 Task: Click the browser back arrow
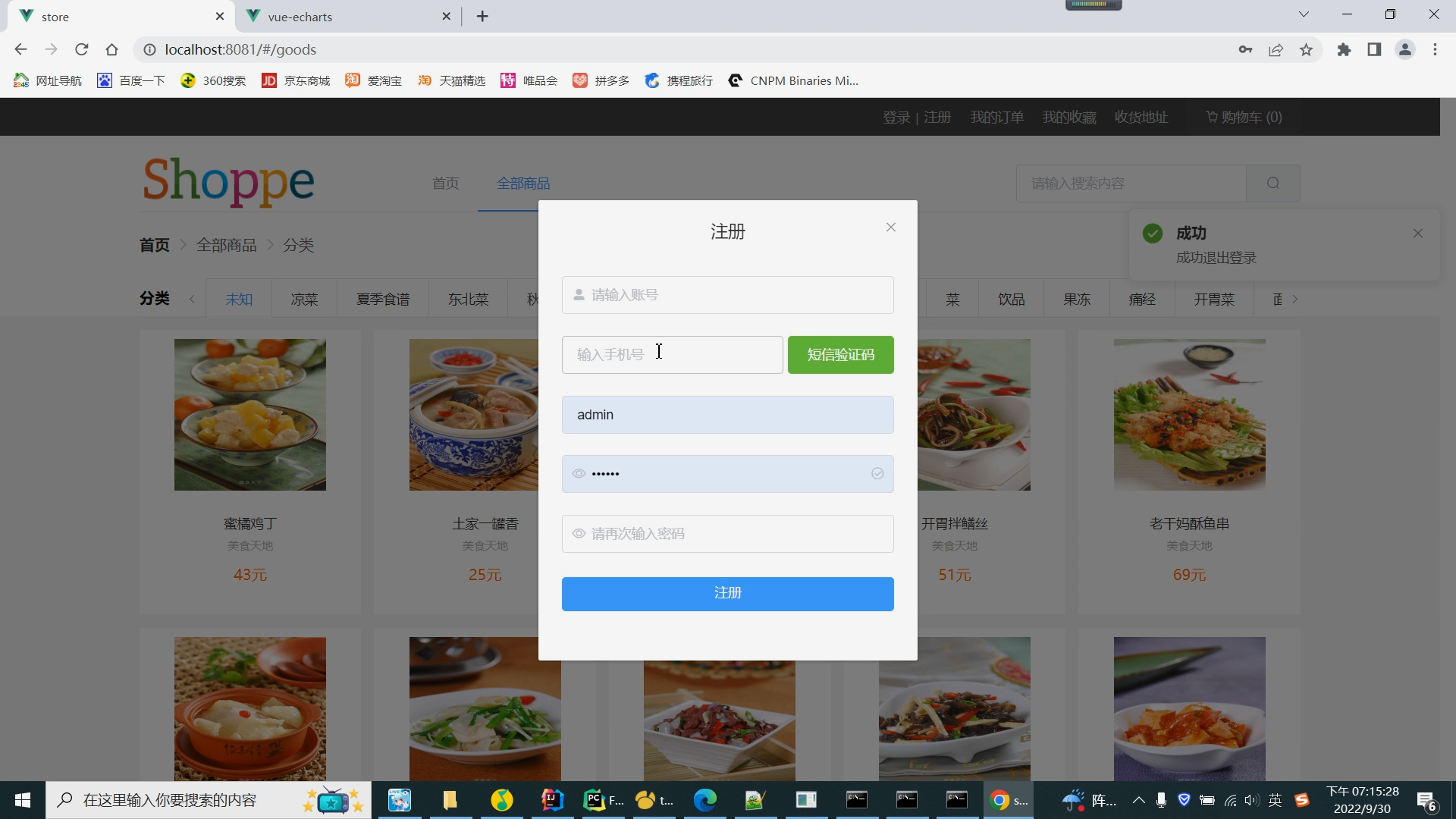coord(20,50)
